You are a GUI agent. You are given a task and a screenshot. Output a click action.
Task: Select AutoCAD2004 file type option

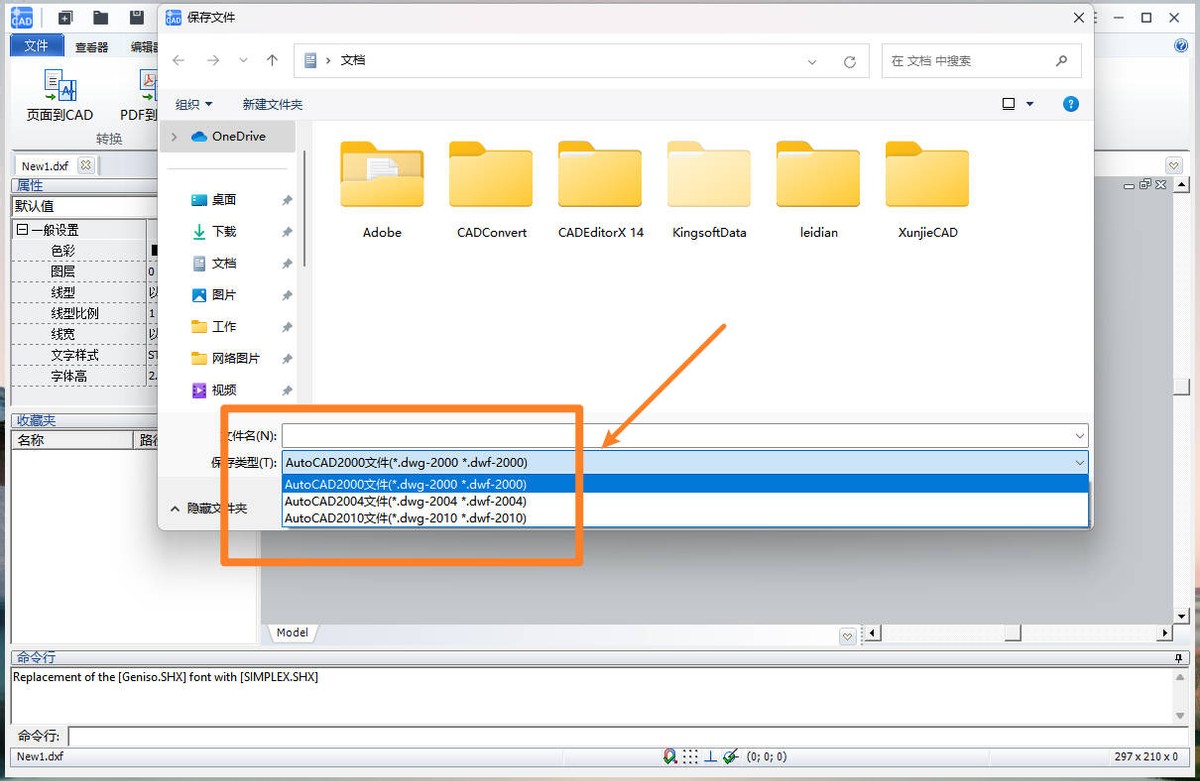(405, 501)
